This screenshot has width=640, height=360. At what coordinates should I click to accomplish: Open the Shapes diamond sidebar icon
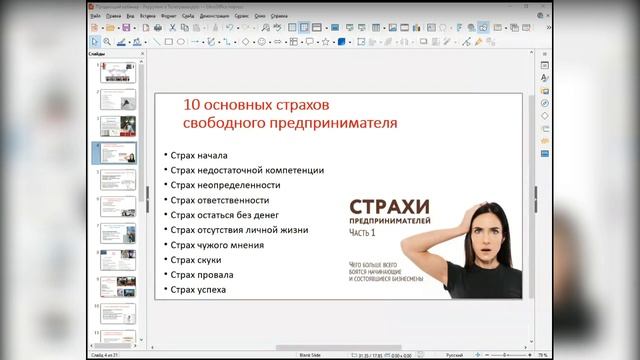544,116
